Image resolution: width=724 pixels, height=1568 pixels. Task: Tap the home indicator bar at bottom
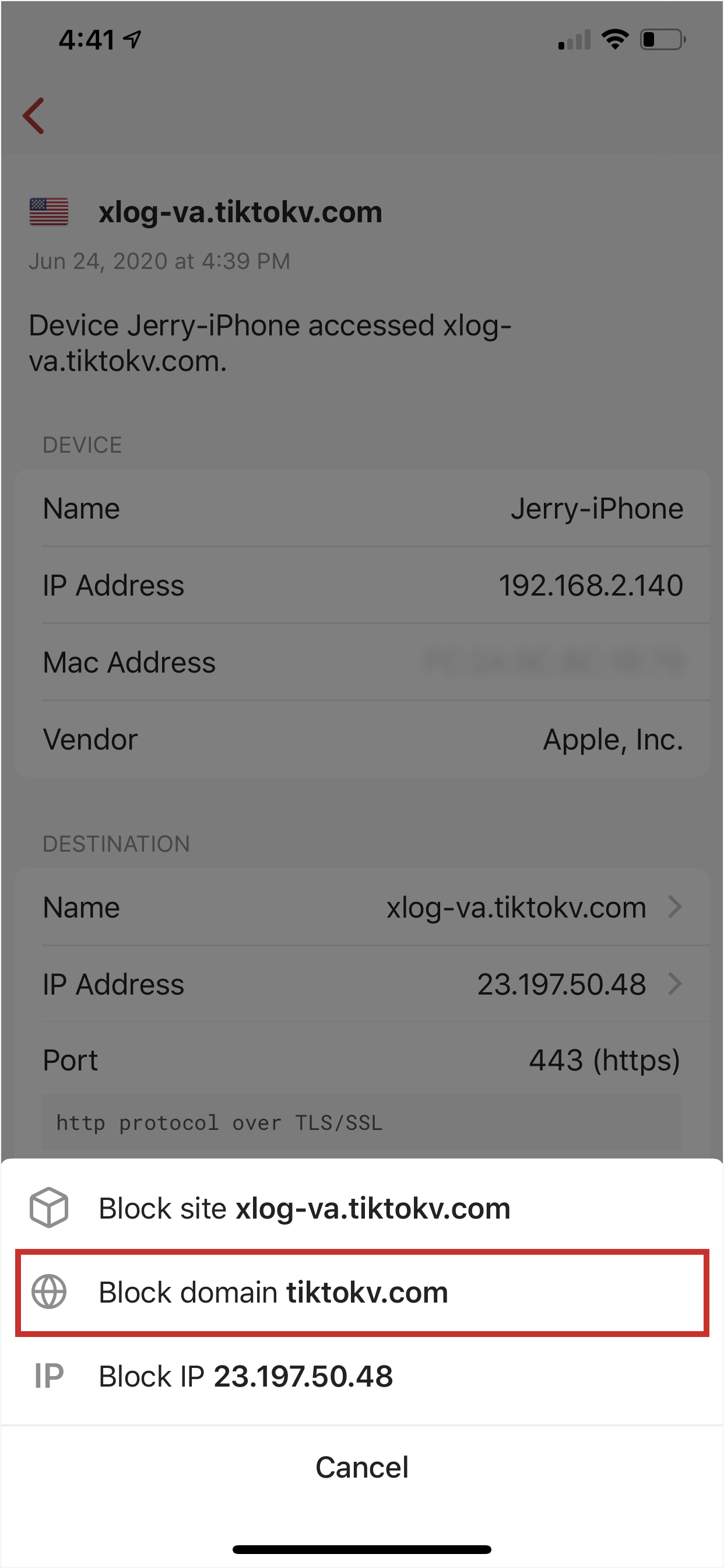pos(362,1549)
